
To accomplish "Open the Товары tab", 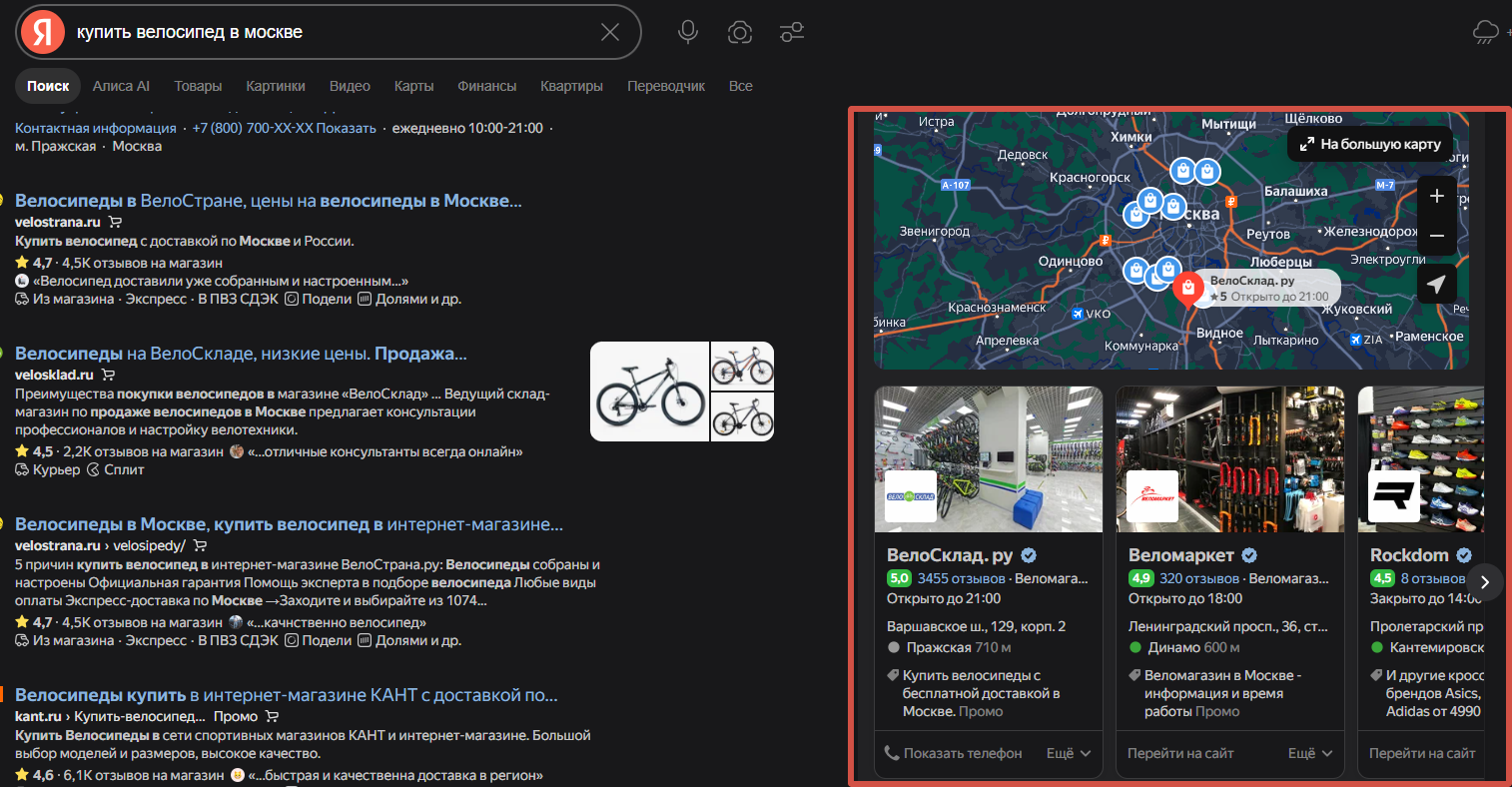I will click(198, 86).
